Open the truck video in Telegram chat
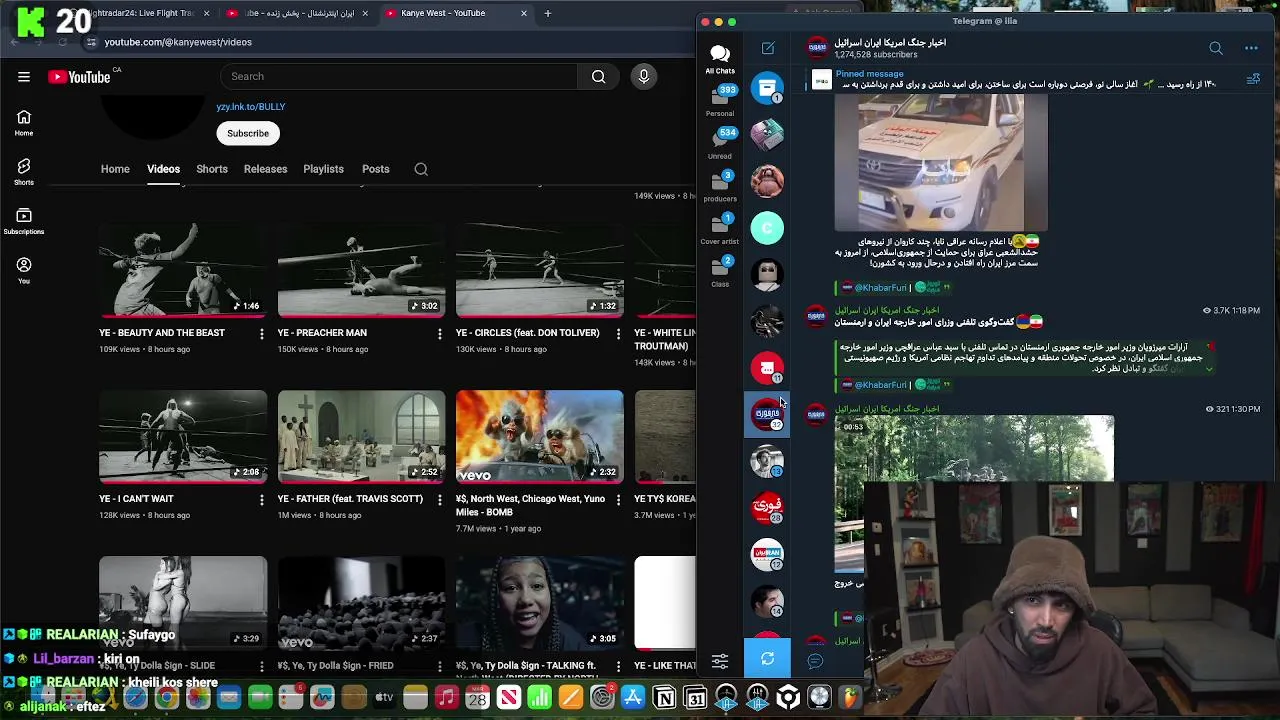The image size is (1280, 720). coord(941,162)
